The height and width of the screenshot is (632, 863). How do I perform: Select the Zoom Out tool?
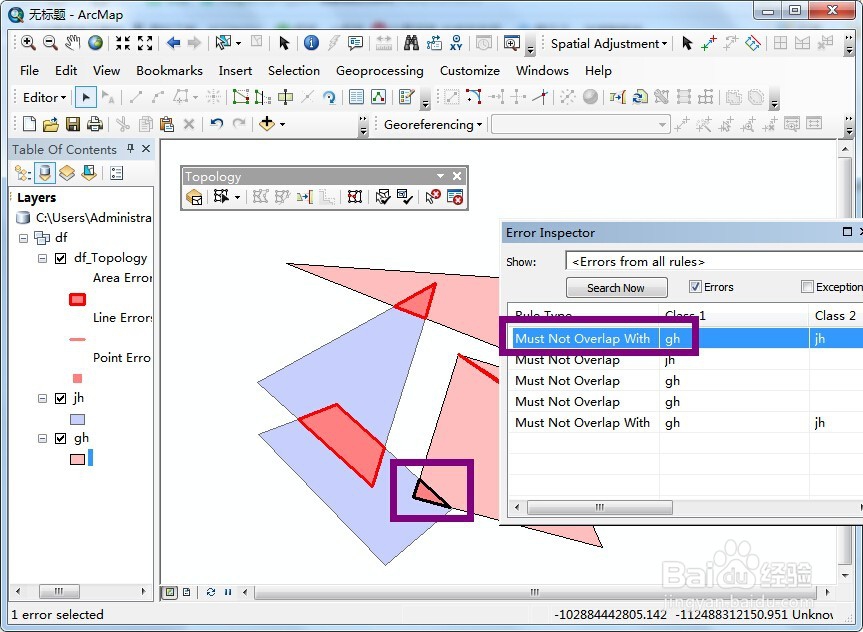point(50,43)
